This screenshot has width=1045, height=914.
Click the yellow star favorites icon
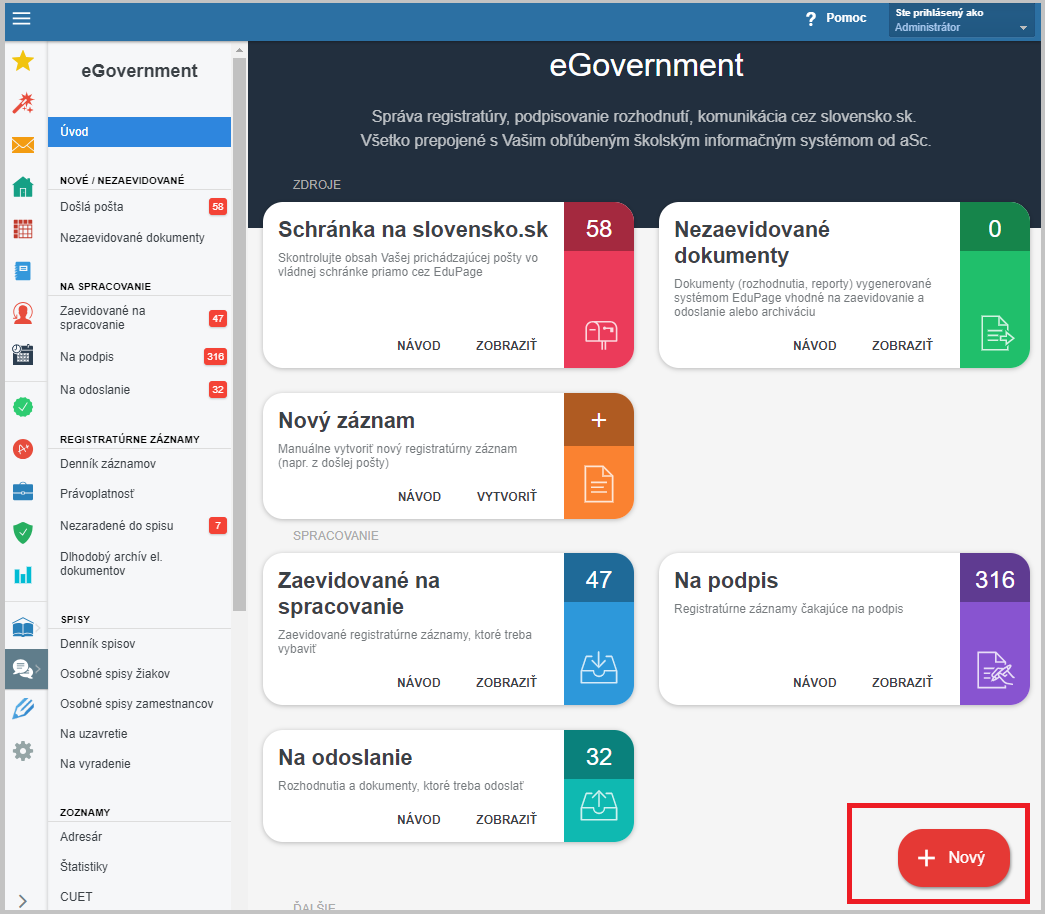(23, 61)
